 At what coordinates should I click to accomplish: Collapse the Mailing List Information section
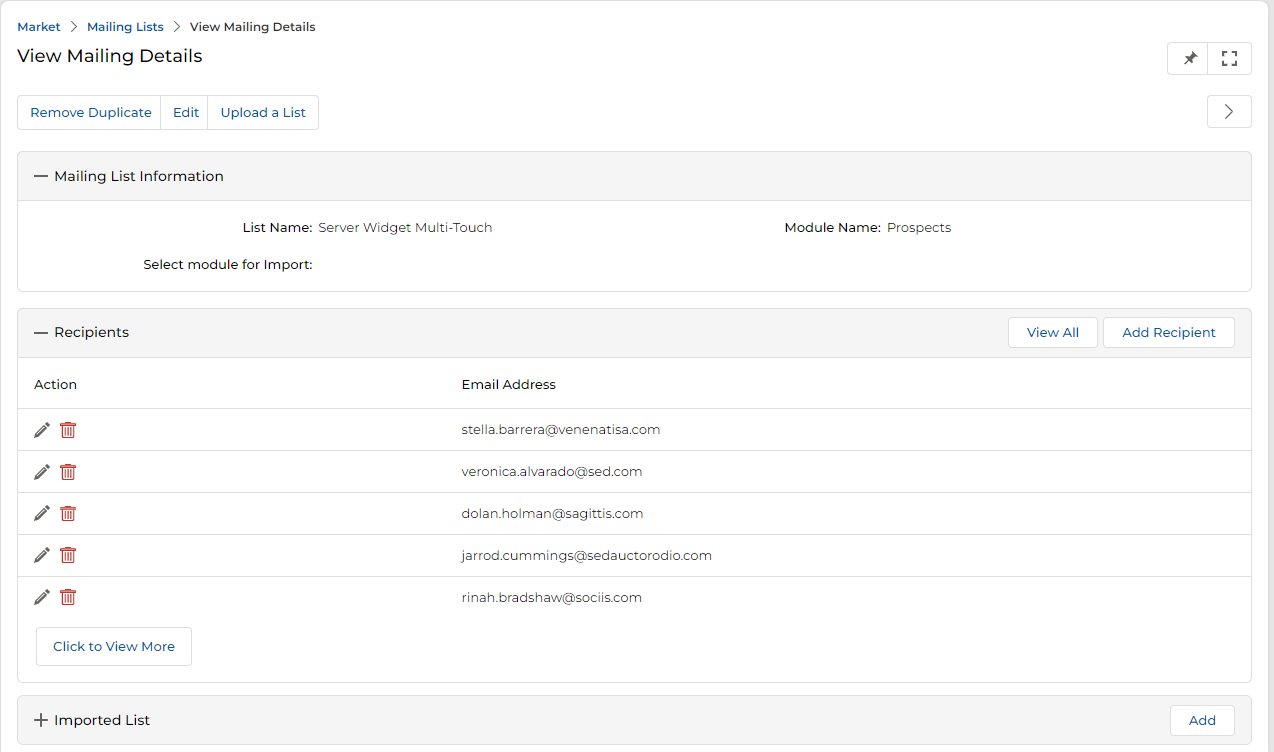[x=41, y=176]
